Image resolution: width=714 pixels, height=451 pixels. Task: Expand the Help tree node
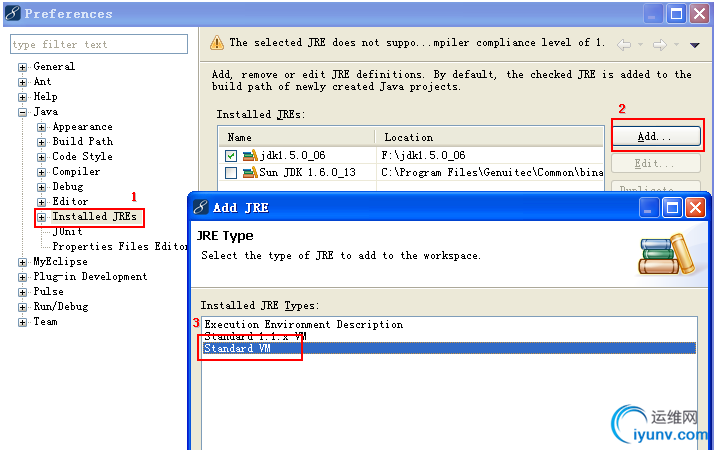point(22,97)
